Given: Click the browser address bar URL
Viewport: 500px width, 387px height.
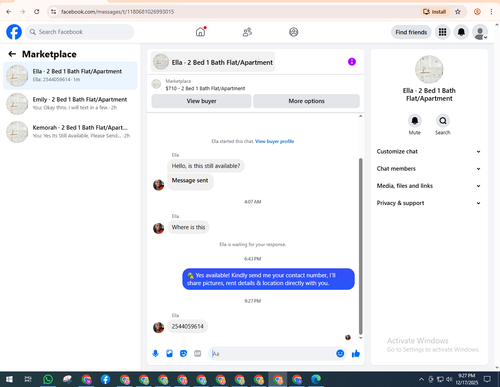Looking at the screenshot, I should tap(117, 12).
